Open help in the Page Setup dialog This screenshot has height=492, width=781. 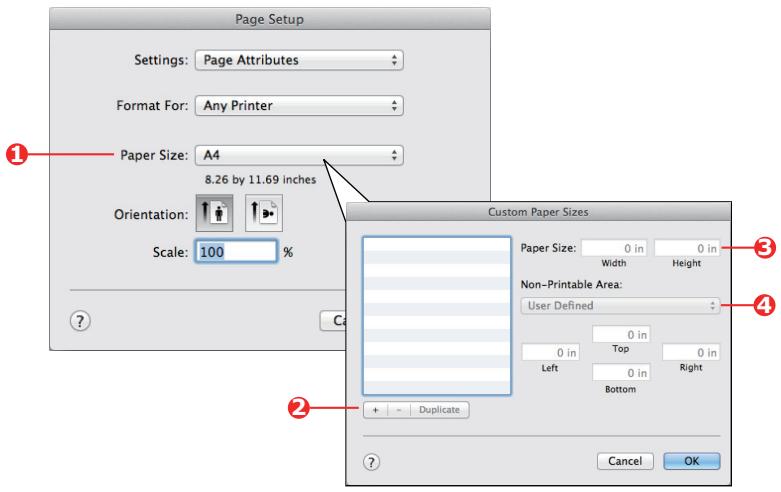coord(80,321)
